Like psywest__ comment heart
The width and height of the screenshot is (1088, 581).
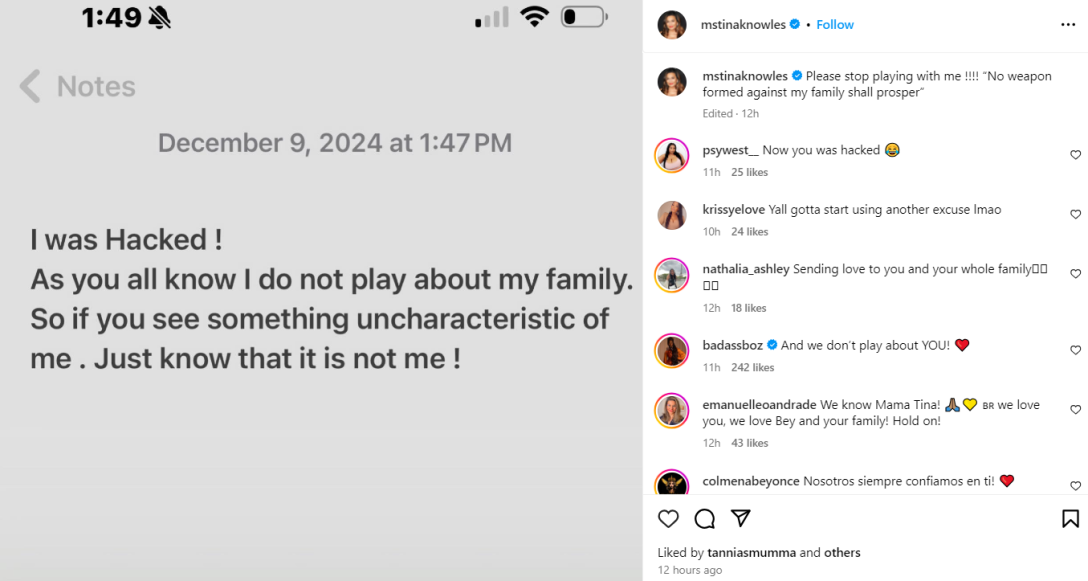click(1076, 155)
